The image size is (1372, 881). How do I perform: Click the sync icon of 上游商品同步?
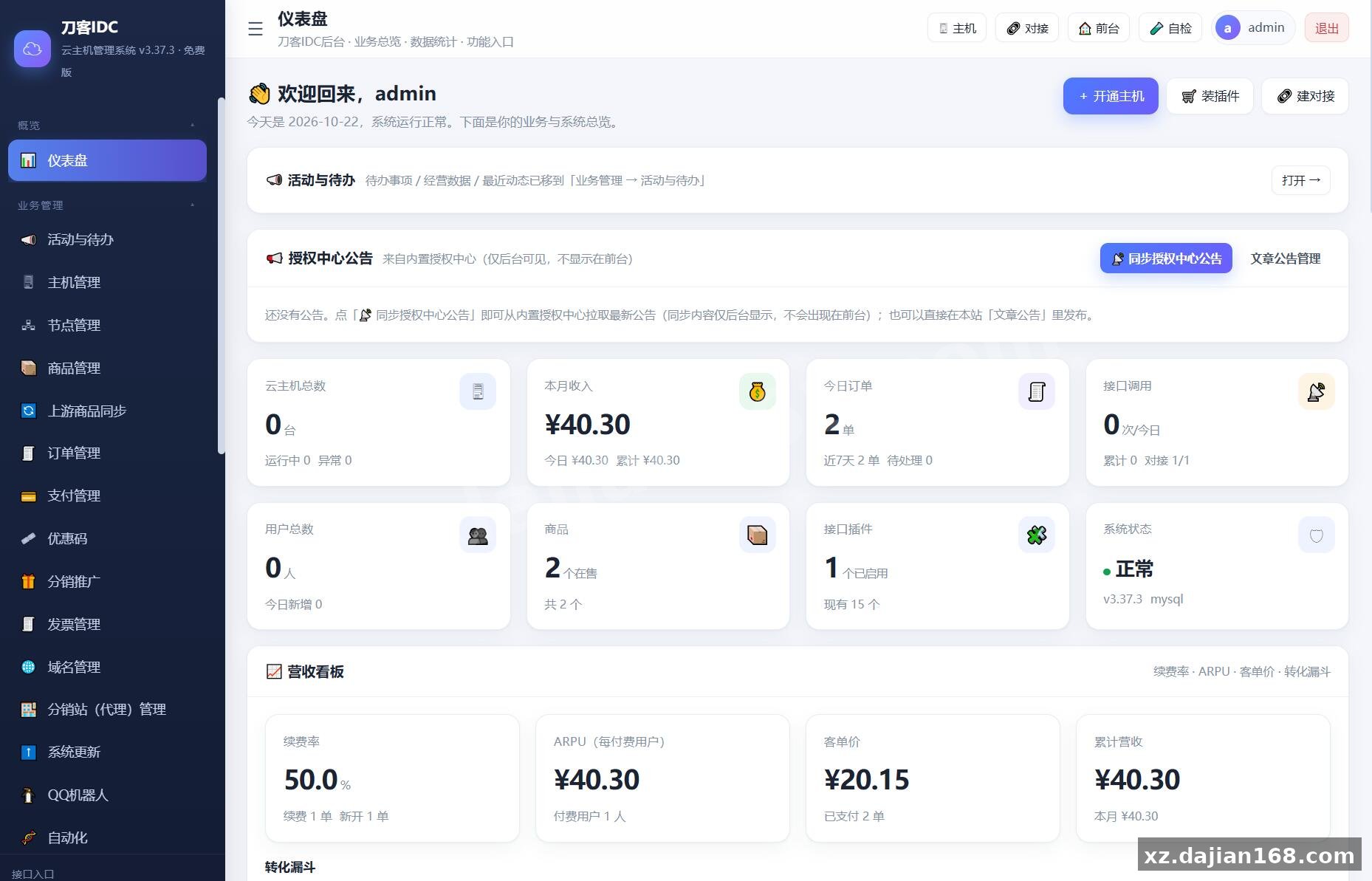[x=28, y=411]
